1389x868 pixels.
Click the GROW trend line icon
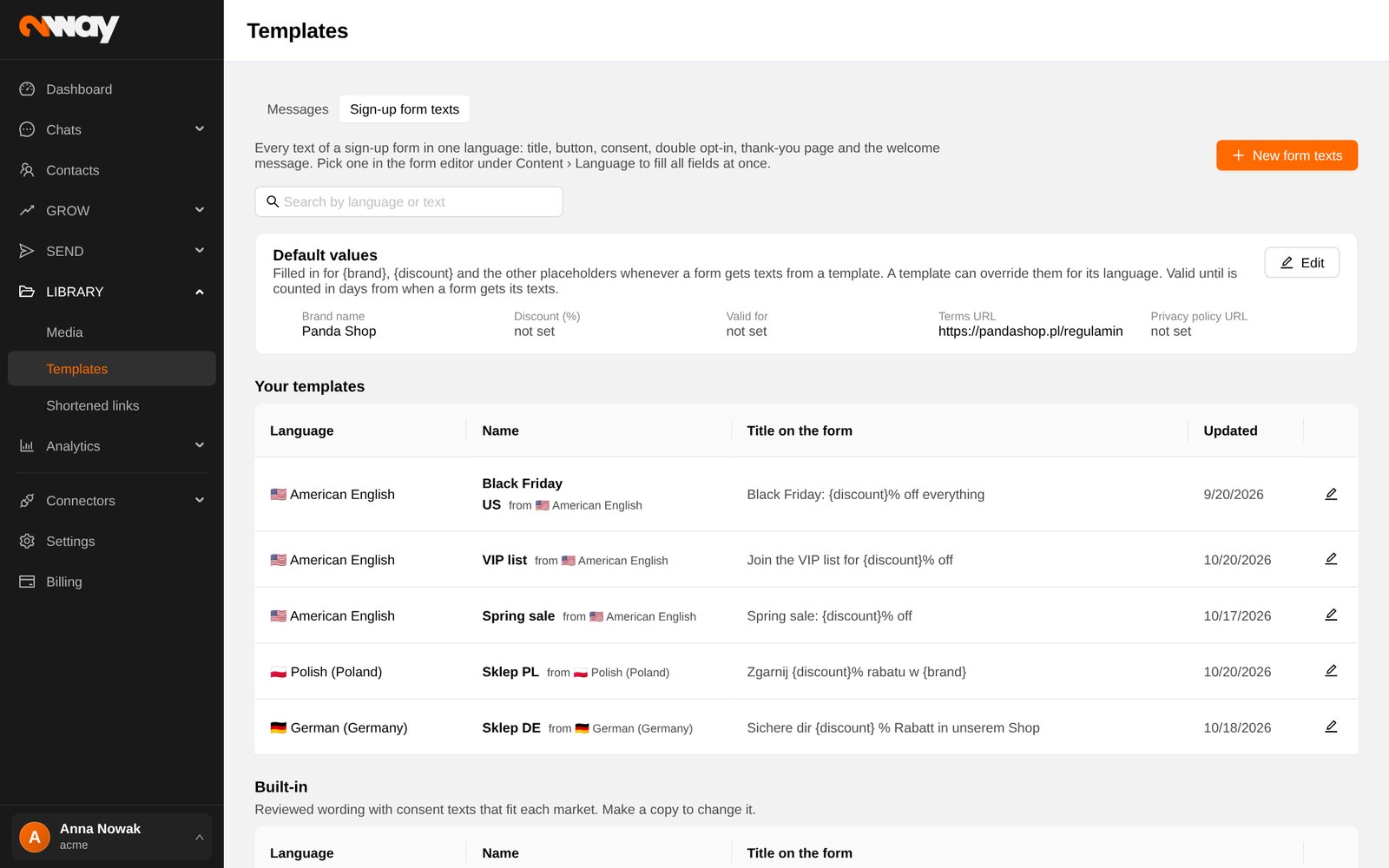click(27, 210)
